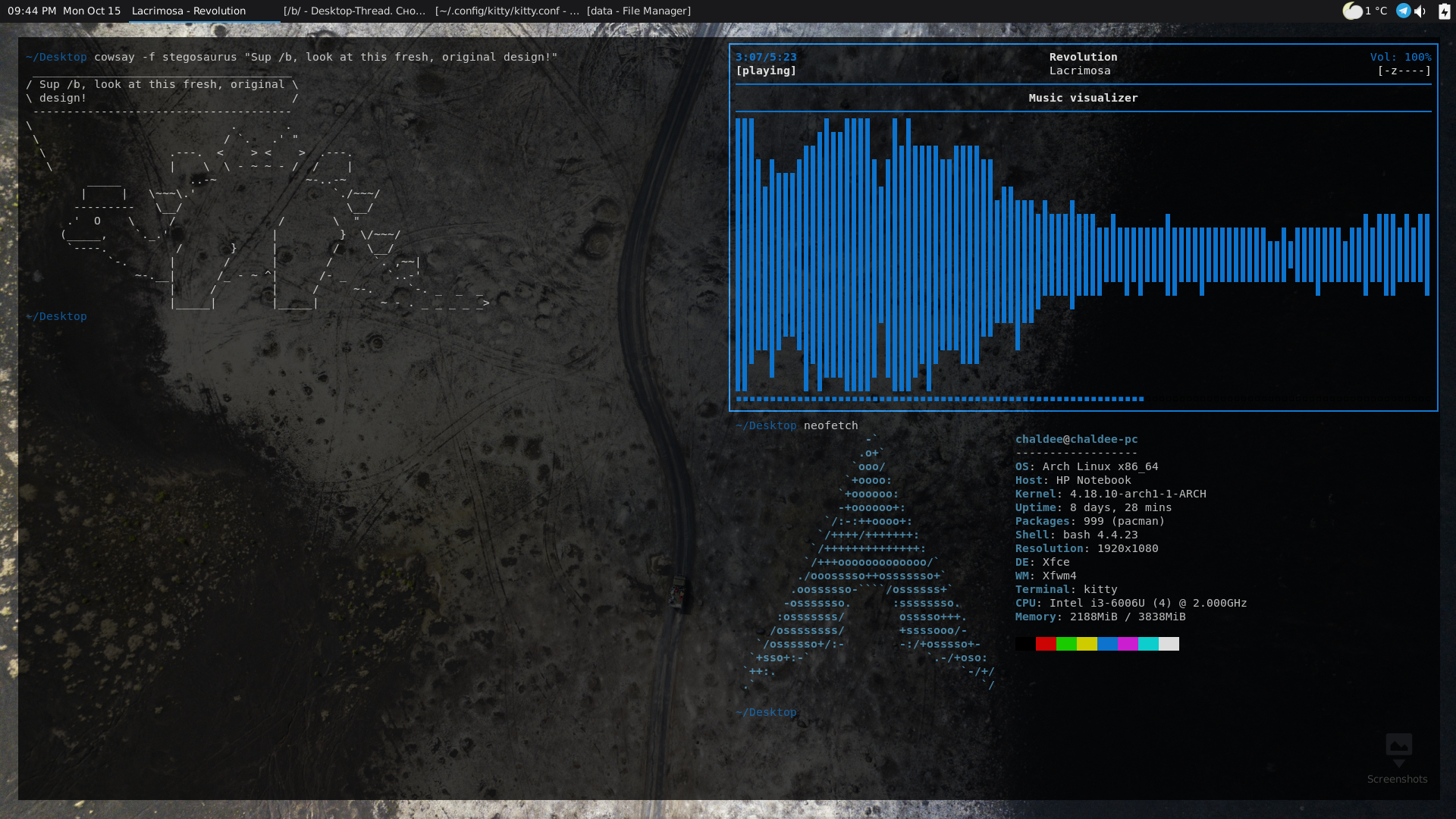This screenshot has height=819, width=1456.
Task: Click the Vol: 100% indicator
Action: coord(1401,57)
